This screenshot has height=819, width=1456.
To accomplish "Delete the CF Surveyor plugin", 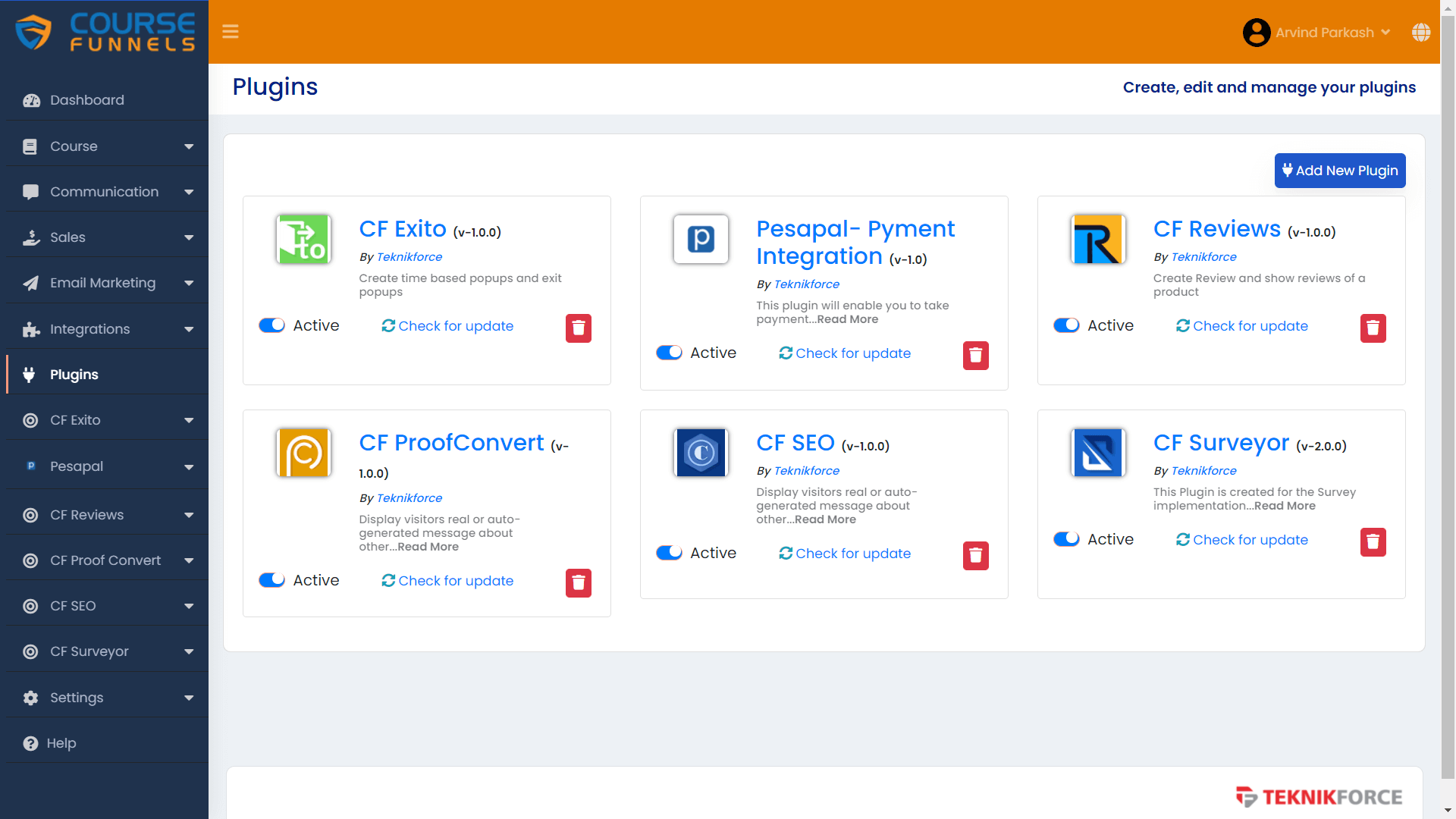I will click(1373, 542).
